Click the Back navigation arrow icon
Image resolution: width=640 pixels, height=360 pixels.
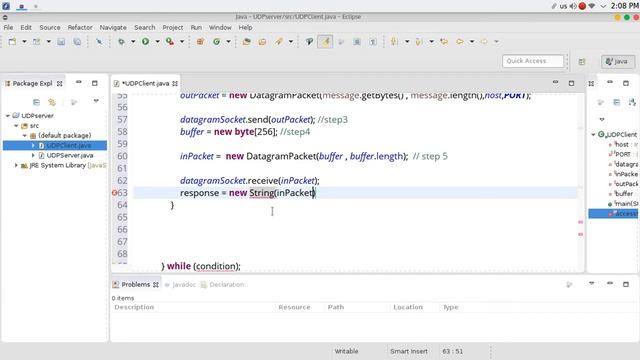point(460,42)
